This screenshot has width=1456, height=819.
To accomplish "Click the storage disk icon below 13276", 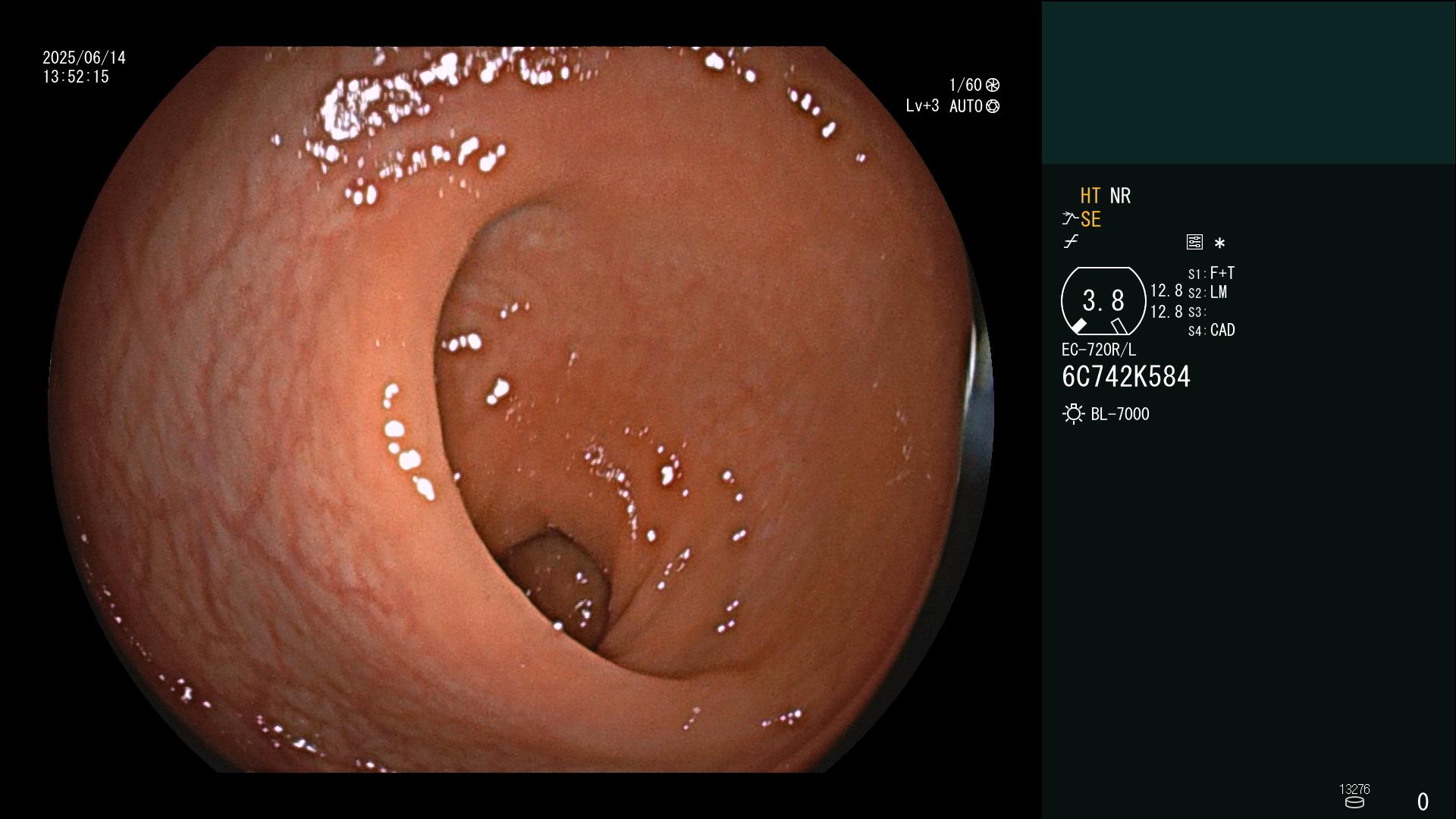I will click(x=1354, y=802).
